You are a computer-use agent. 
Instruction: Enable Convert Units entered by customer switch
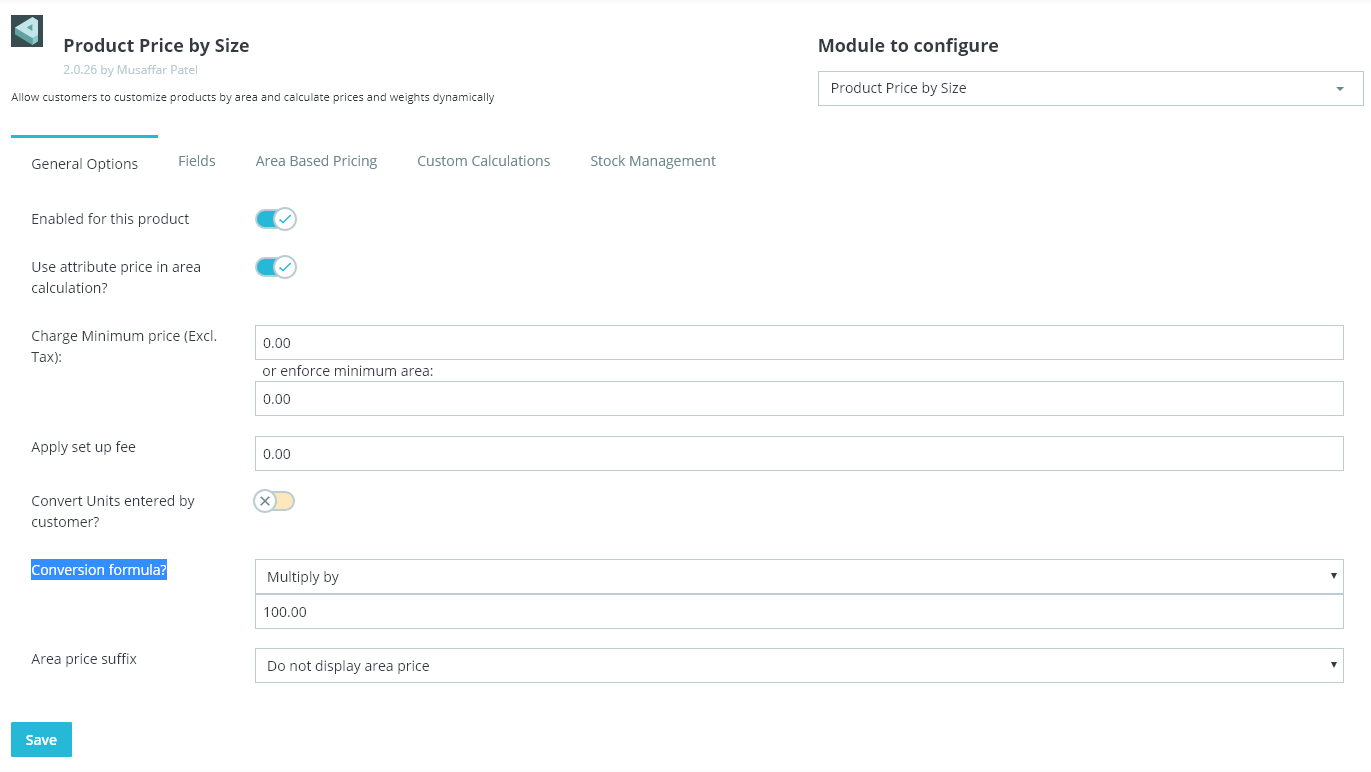pos(274,501)
